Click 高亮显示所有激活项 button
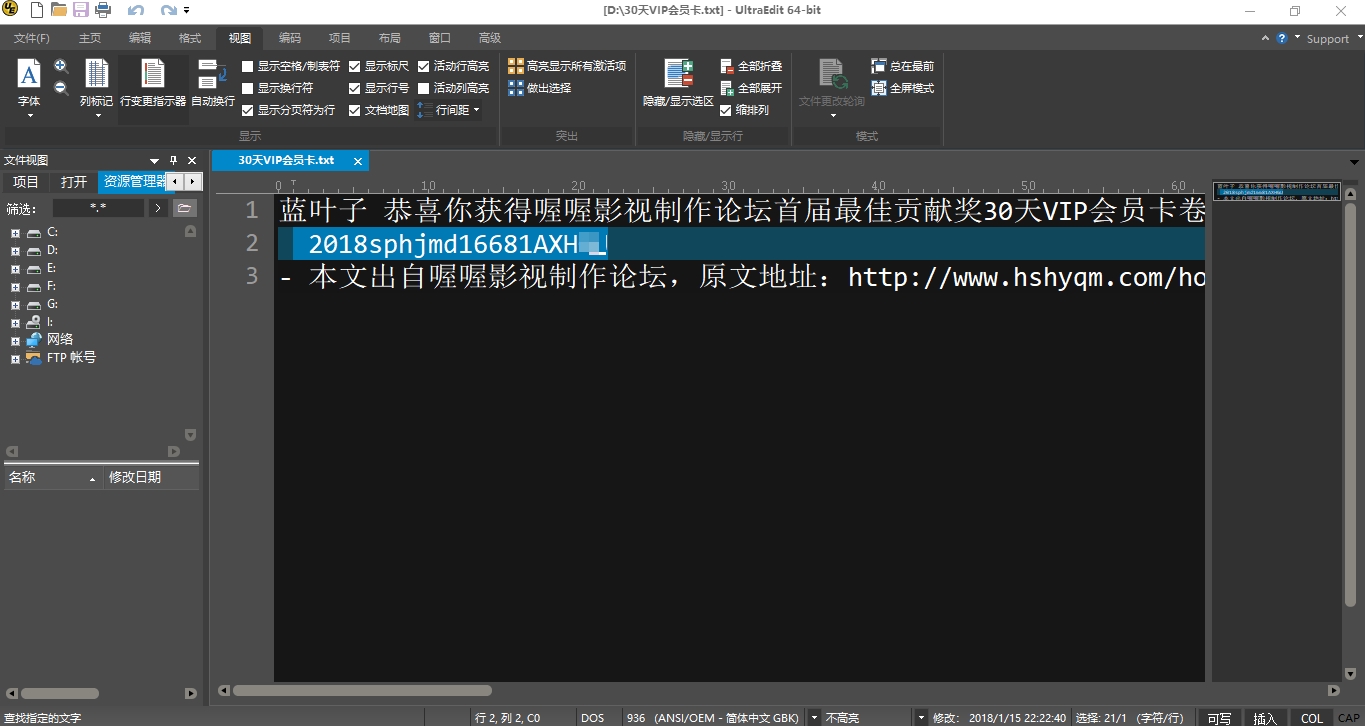 click(567, 66)
